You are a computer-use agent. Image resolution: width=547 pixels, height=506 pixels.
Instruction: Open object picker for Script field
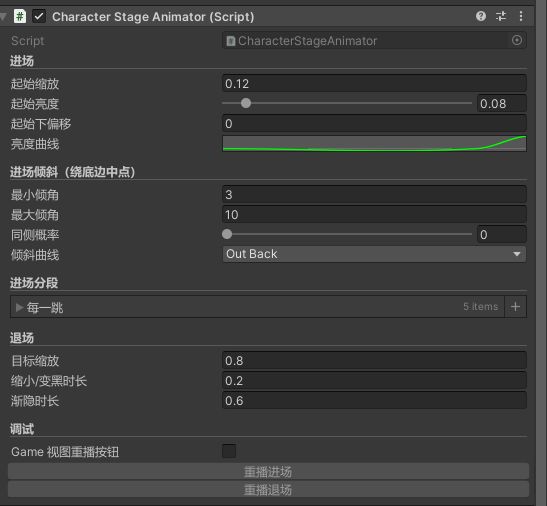pos(517,40)
